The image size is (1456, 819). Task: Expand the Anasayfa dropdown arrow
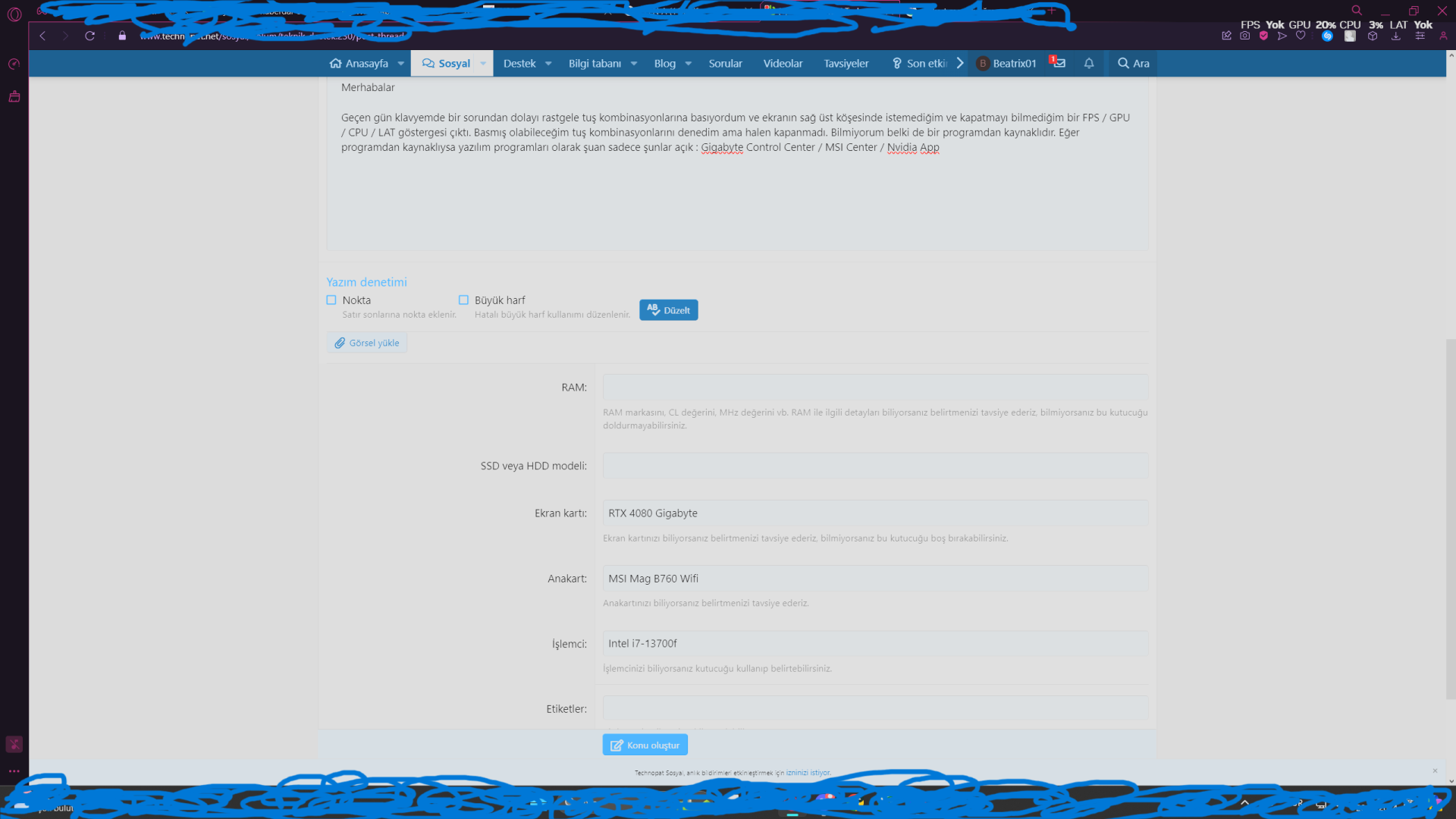point(400,64)
